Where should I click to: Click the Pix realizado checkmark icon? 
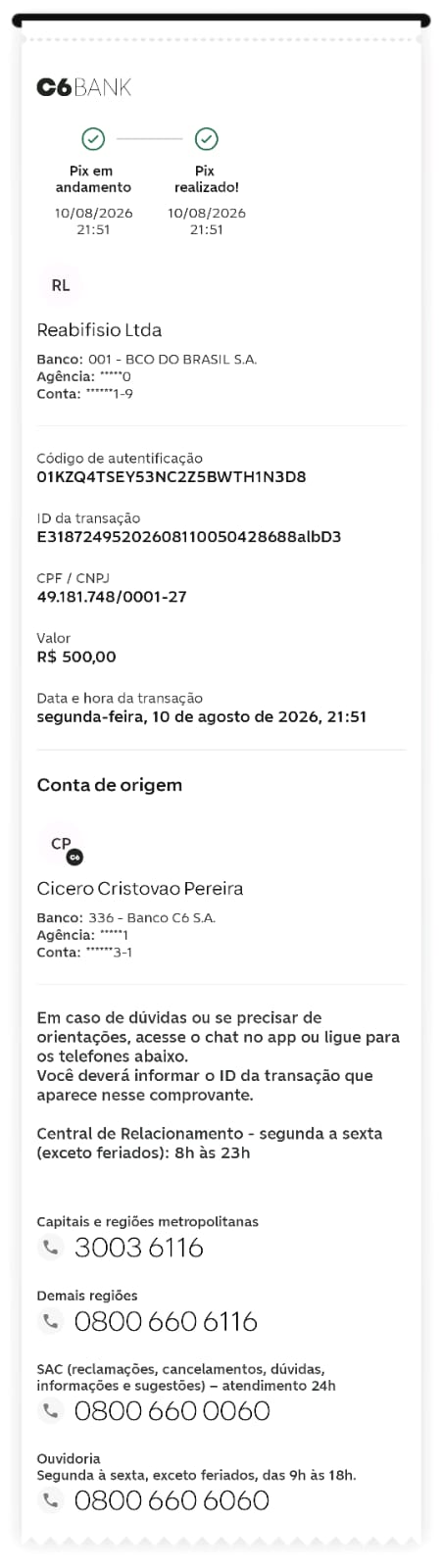pos(206,139)
